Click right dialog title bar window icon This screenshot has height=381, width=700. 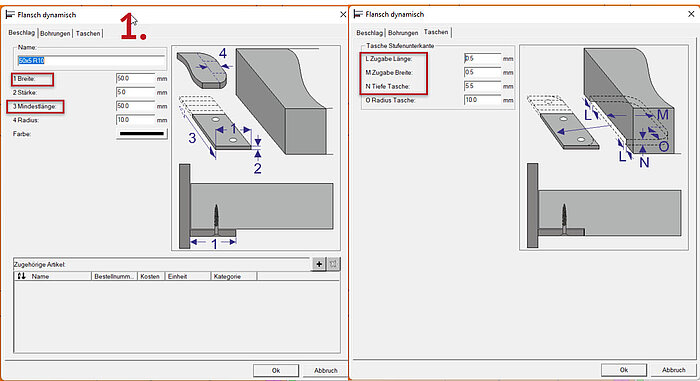(358, 14)
